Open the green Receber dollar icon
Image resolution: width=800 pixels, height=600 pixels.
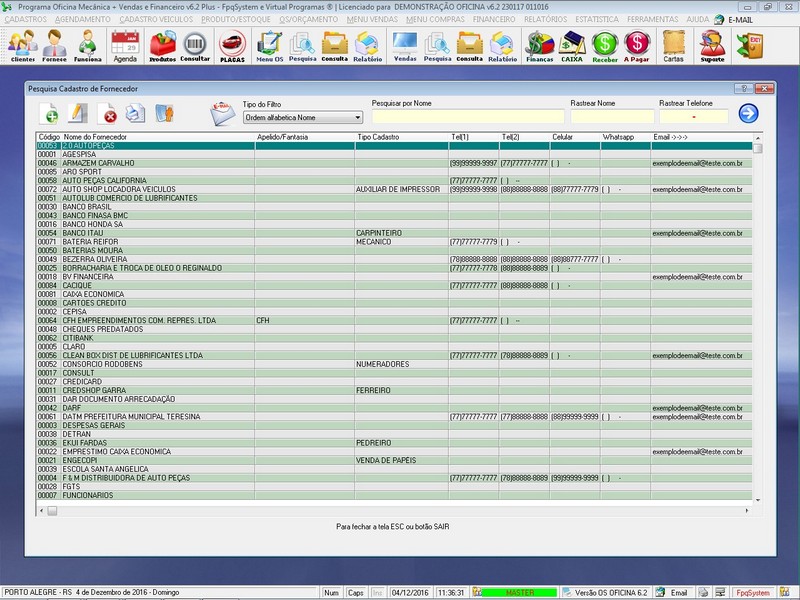tap(605, 46)
